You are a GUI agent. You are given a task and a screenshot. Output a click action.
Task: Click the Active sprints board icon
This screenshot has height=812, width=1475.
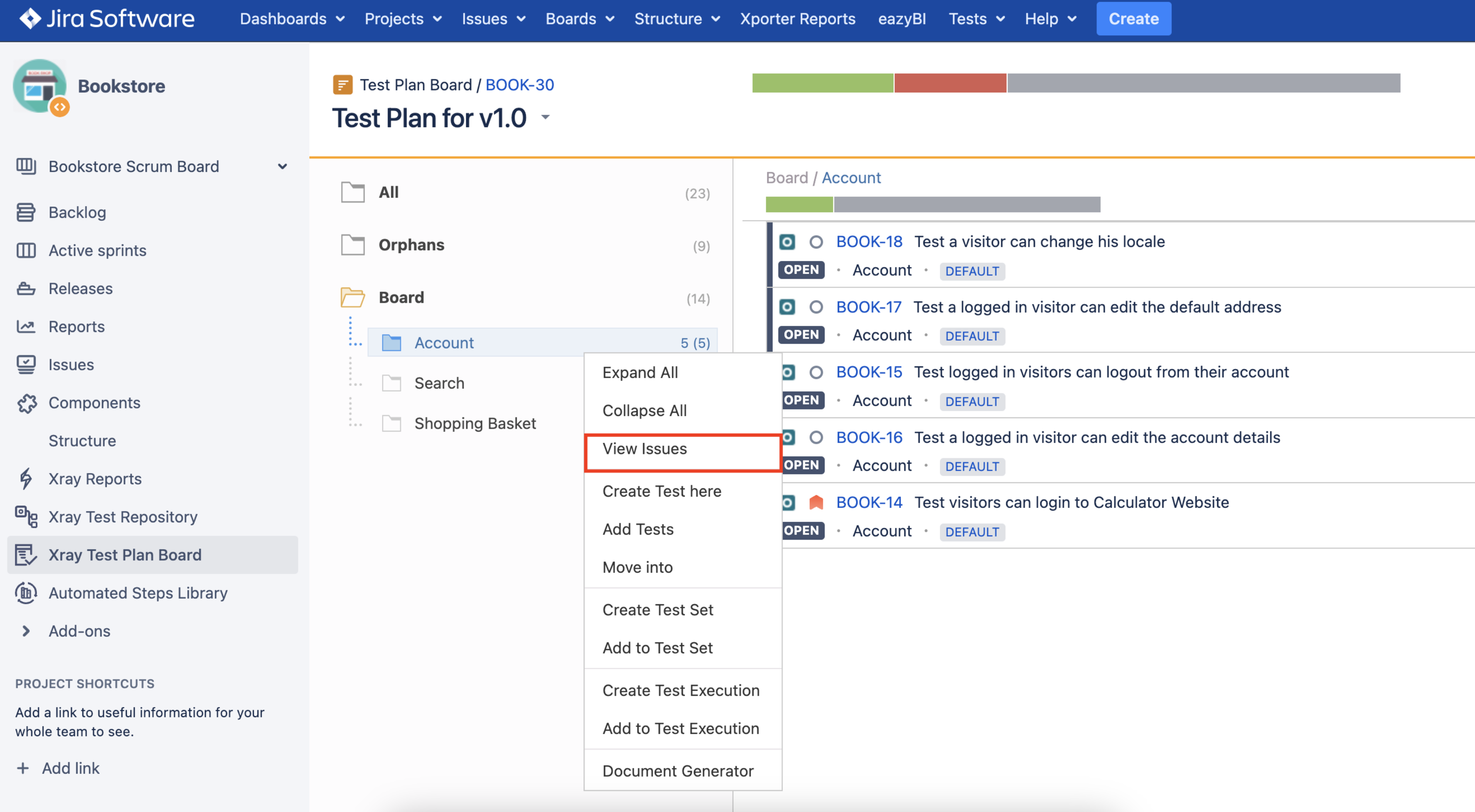coord(26,250)
